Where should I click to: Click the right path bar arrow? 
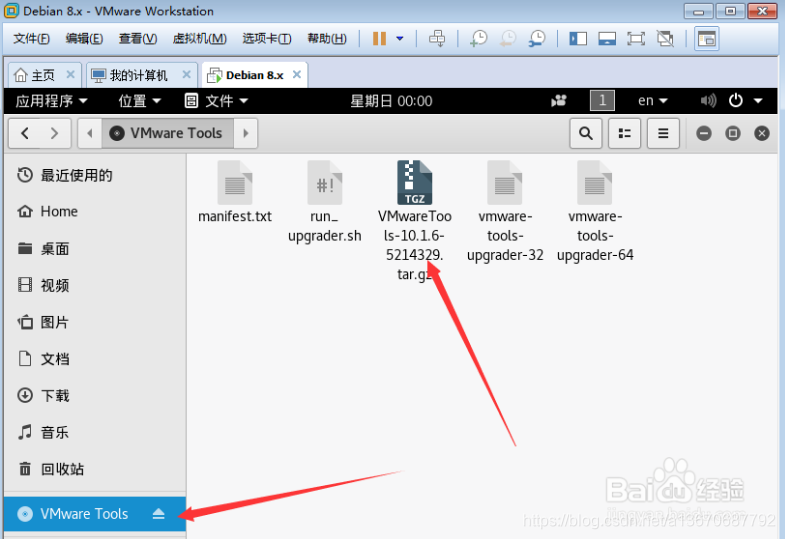pos(246,134)
